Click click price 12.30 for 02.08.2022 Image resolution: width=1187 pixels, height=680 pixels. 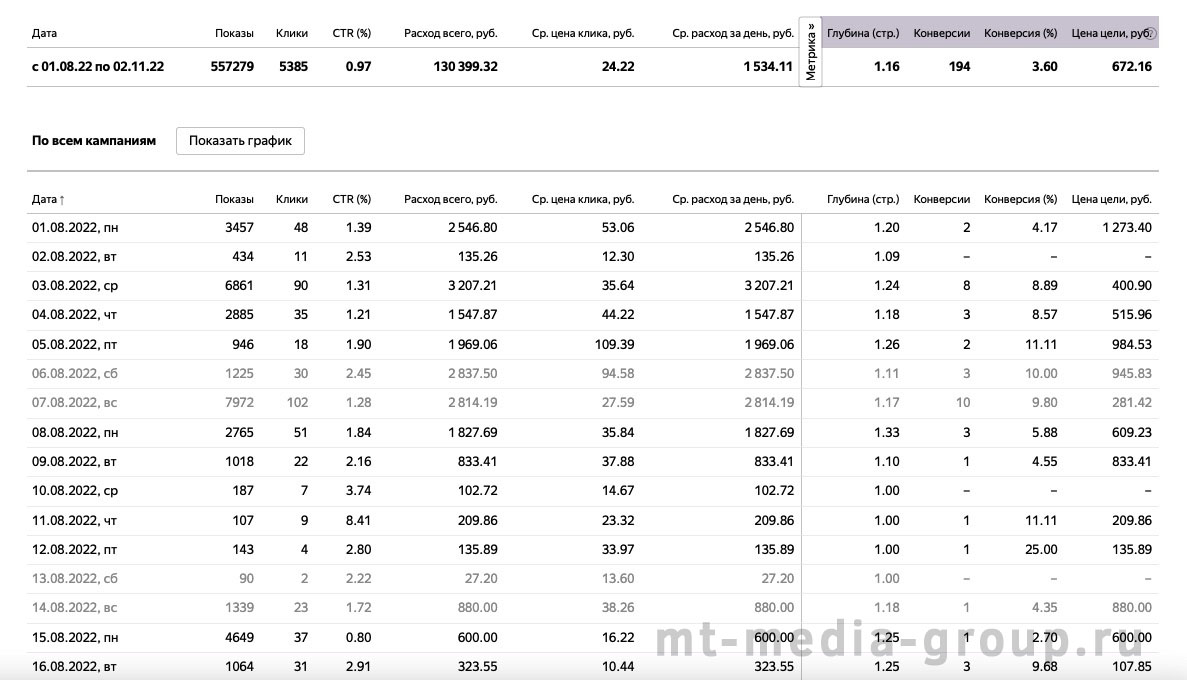click(618, 257)
